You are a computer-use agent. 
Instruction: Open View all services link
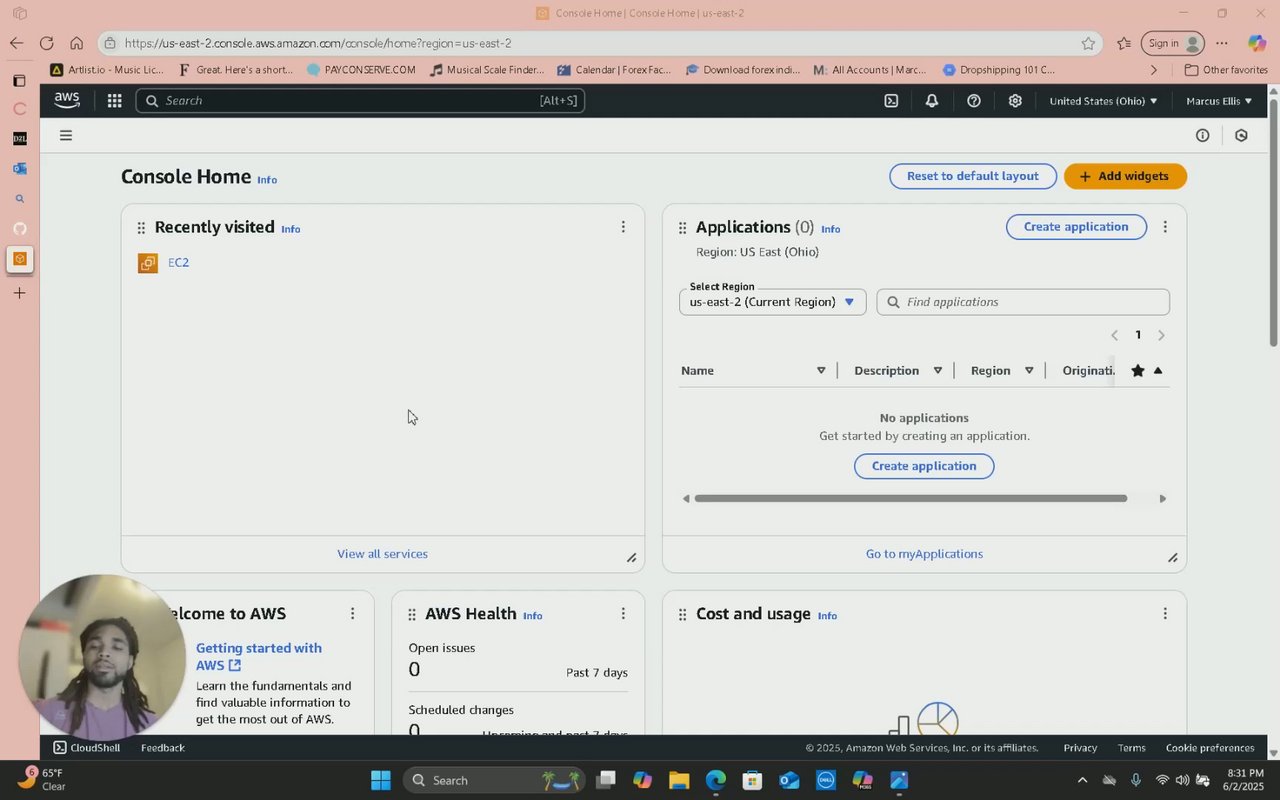(382, 554)
